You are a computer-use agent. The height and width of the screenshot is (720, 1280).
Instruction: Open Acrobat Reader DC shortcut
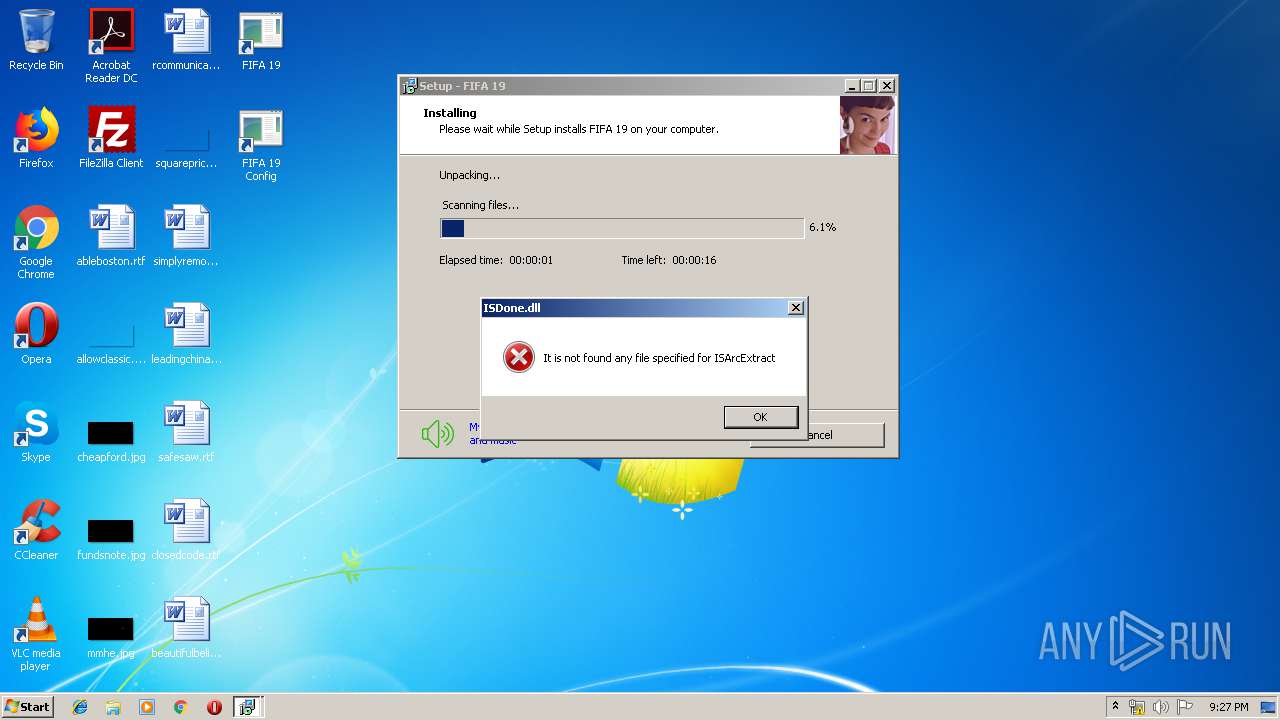pos(111,46)
